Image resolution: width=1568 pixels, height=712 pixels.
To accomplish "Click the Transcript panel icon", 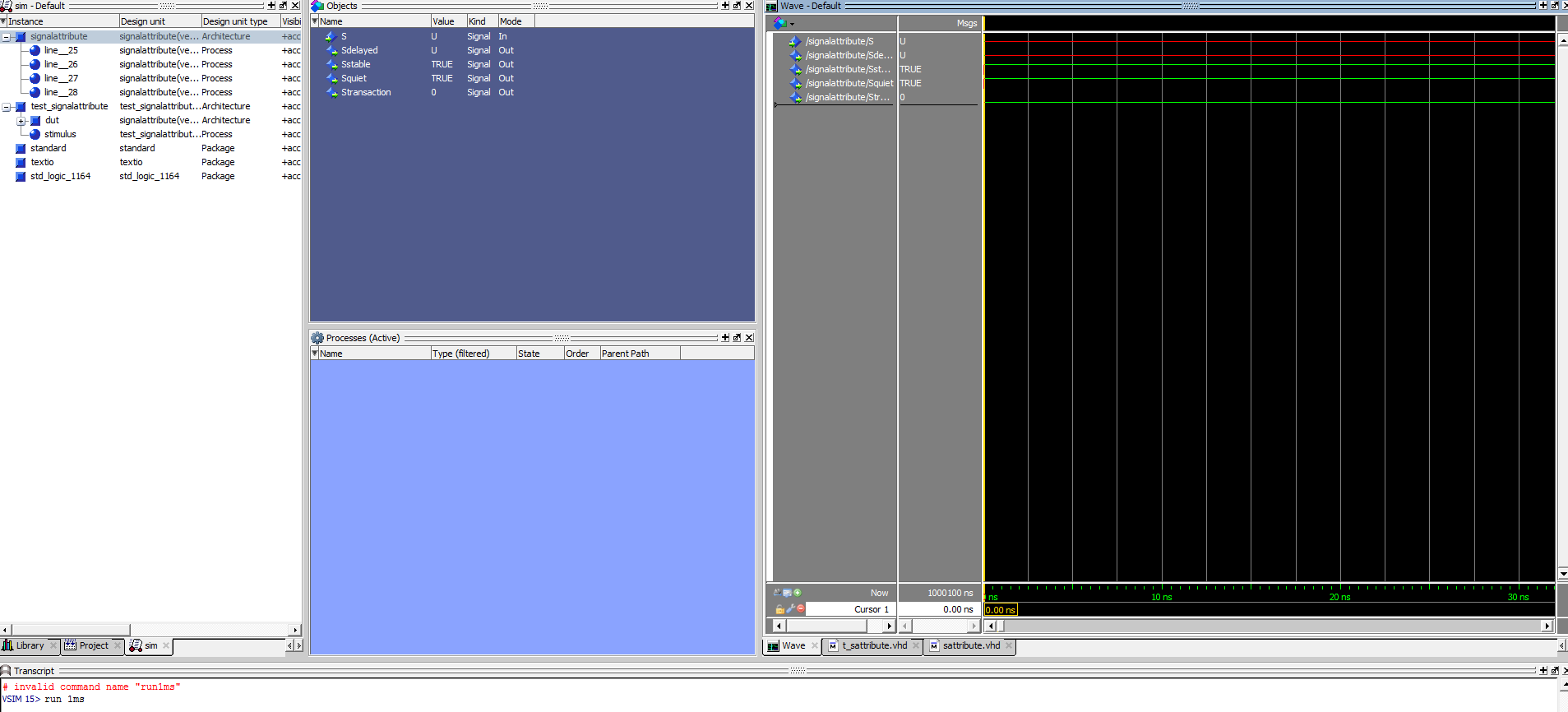I will click(x=6, y=671).
